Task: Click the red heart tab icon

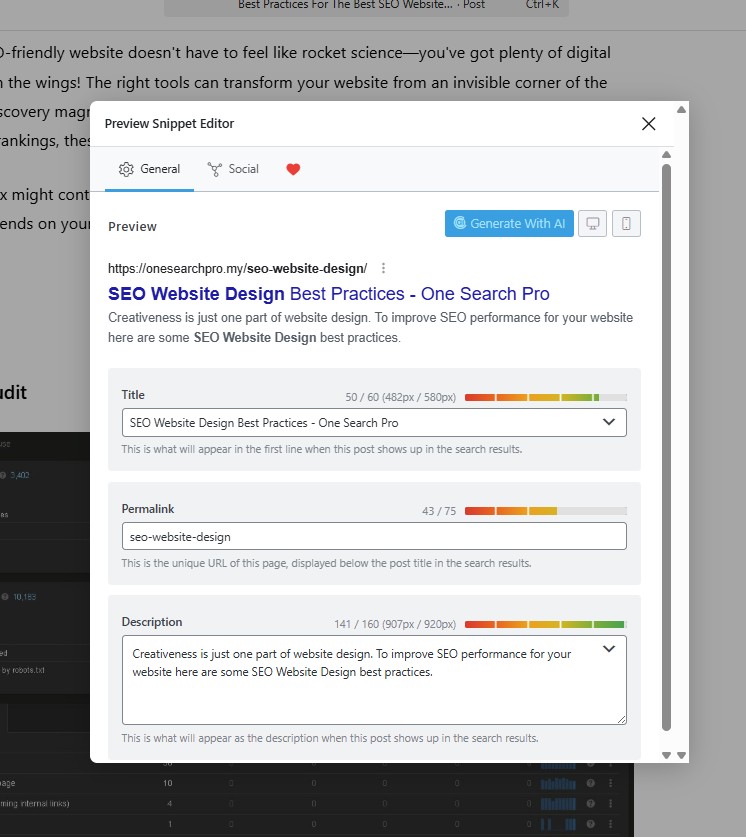Action: point(293,169)
